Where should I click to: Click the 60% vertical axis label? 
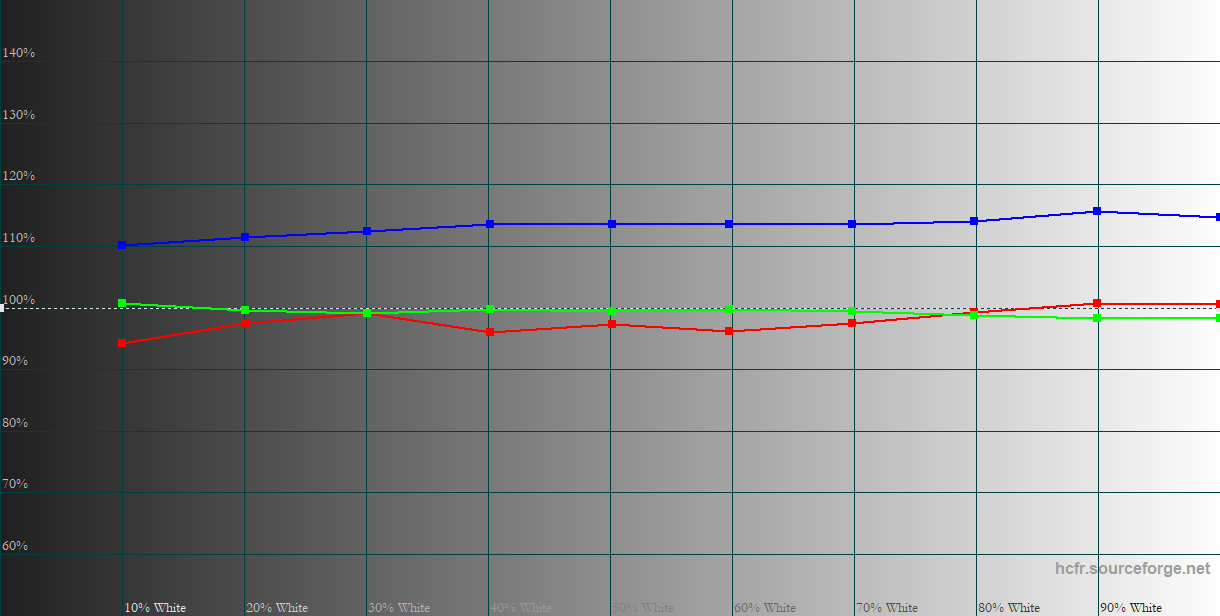point(16,546)
